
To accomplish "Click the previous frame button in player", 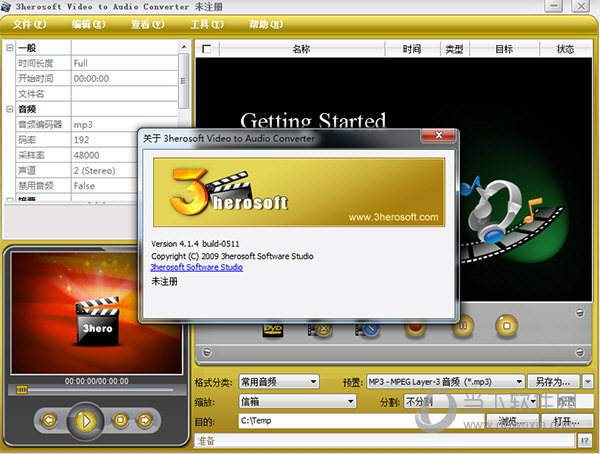I will [49, 420].
